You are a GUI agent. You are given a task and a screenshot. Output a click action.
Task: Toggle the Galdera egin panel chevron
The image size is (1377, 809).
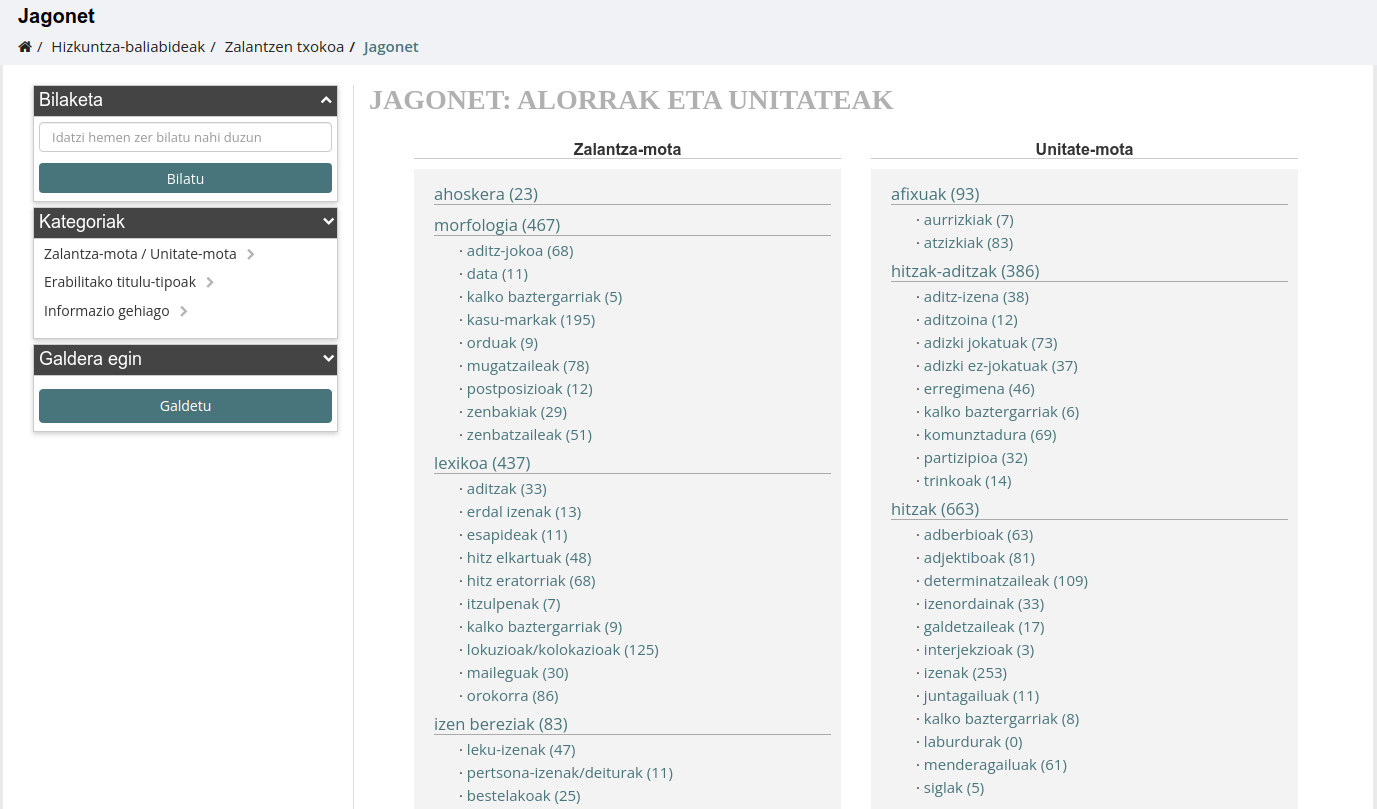[327, 359]
